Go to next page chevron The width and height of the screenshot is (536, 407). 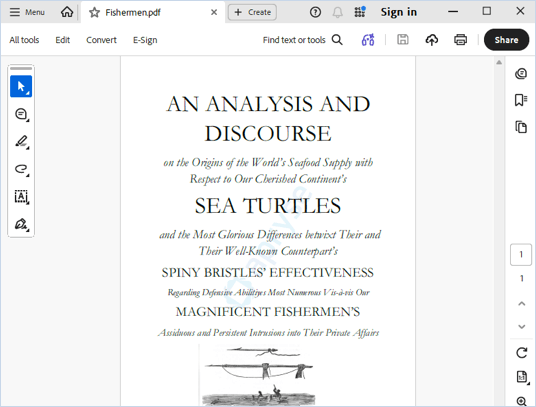(x=522, y=326)
